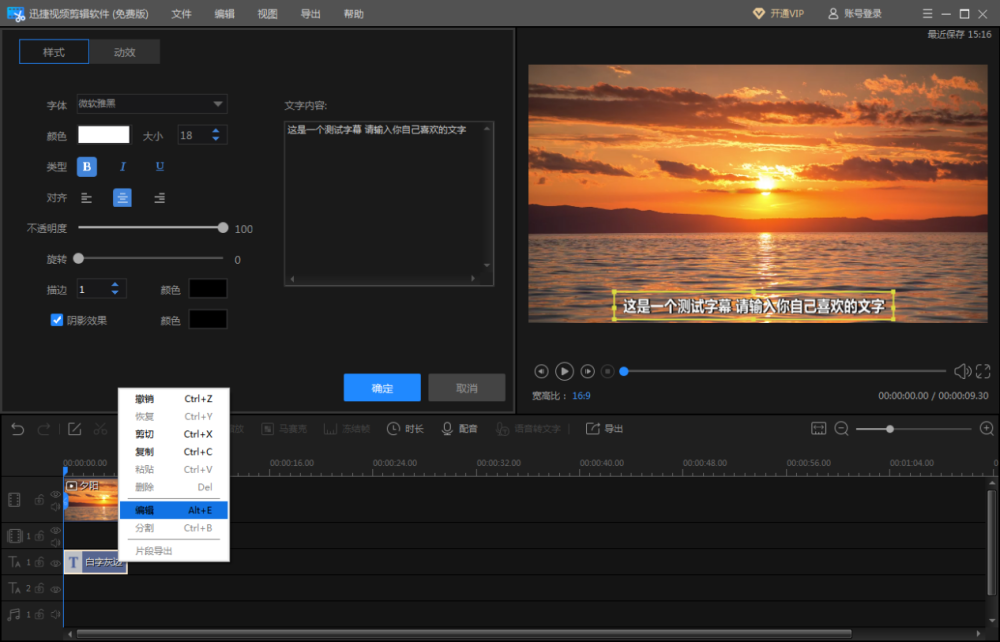The width and height of the screenshot is (1000, 642).
Task: Mute the preview volume speaker
Action: [x=962, y=371]
